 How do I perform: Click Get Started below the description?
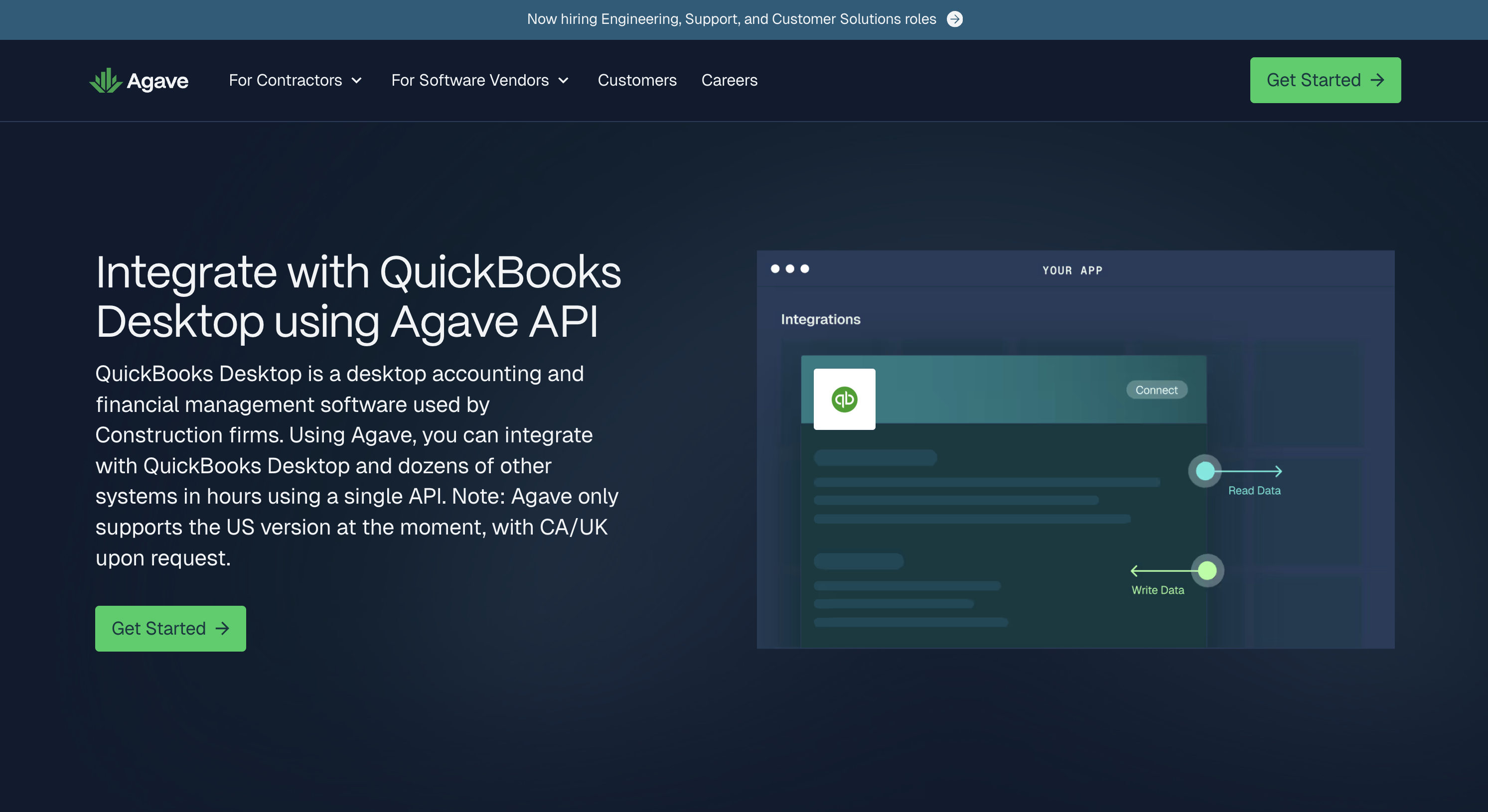coord(170,628)
